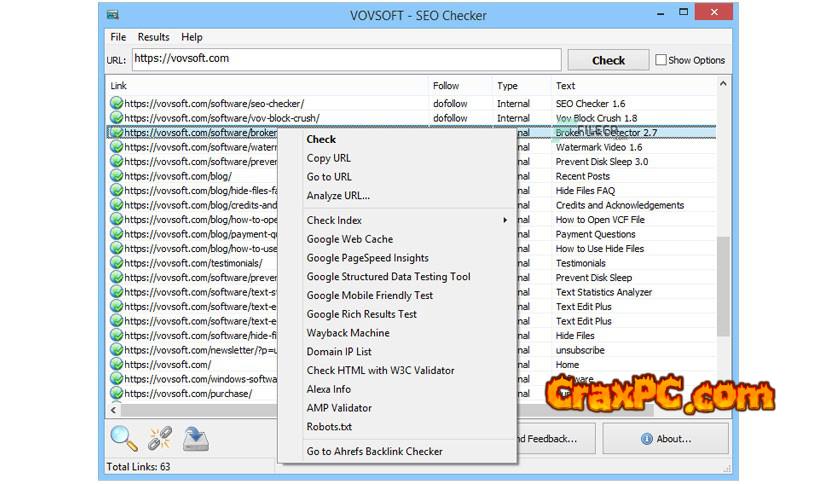Select Google Rich Results Test
836x484 pixels.
tap(361, 314)
